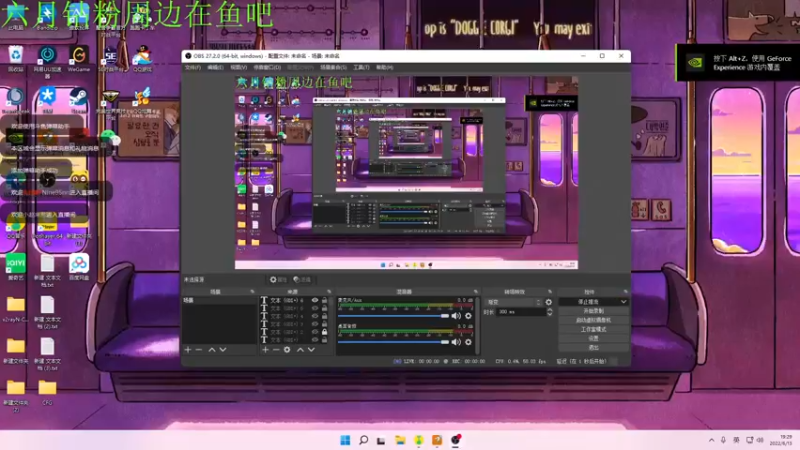Select the first text source row
This screenshot has width=800, height=450.
pyautogui.click(x=294, y=301)
